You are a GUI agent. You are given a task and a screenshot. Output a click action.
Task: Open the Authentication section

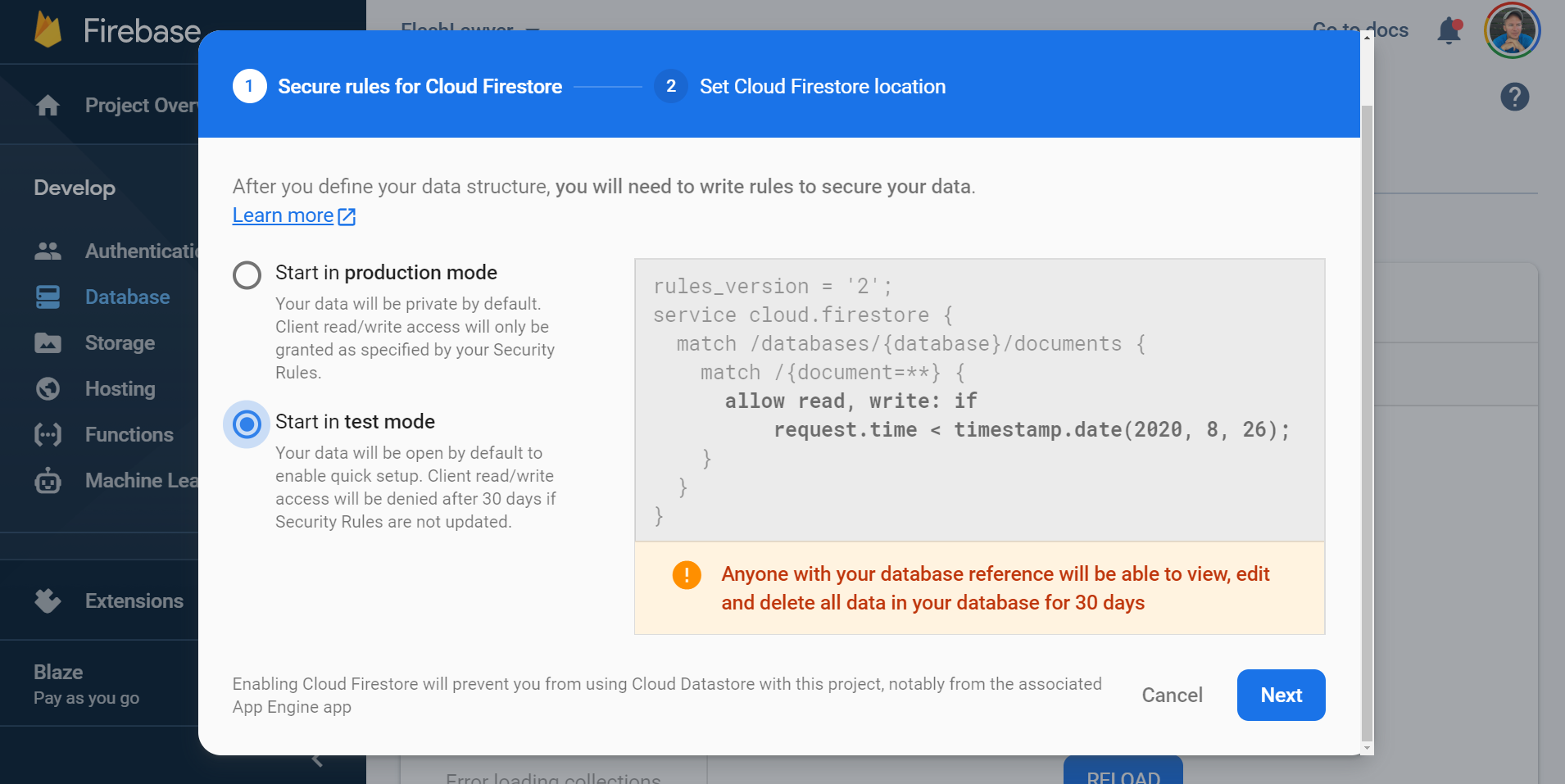click(x=131, y=251)
